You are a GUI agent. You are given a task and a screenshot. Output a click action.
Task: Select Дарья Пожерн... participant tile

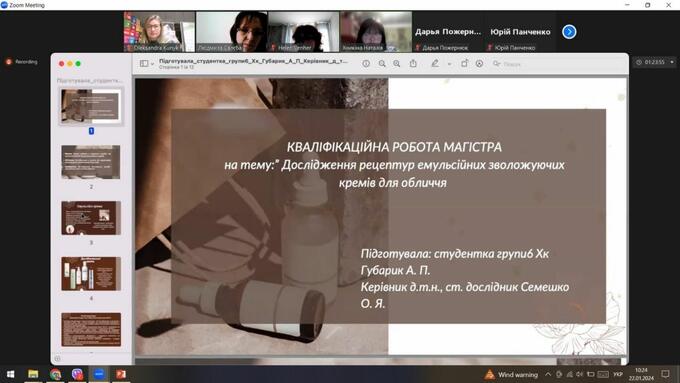pos(448,32)
